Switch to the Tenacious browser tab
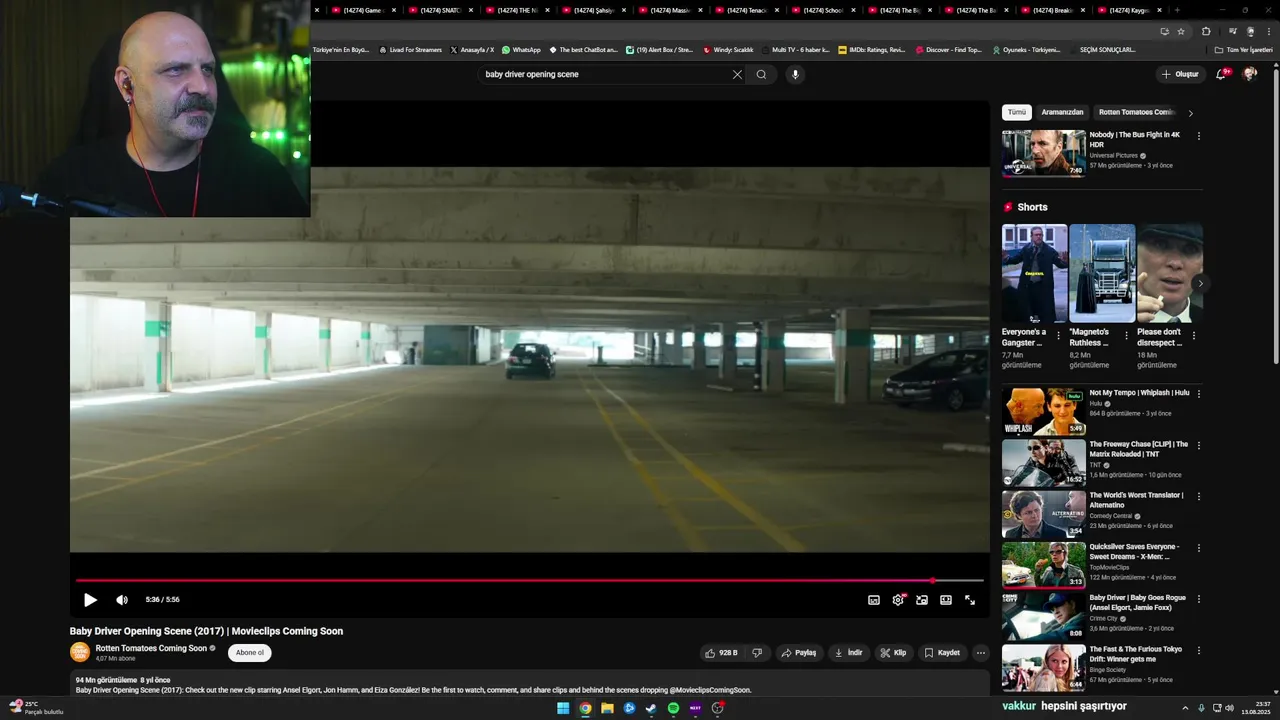This screenshot has height=720, width=1280. click(x=746, y=10)
